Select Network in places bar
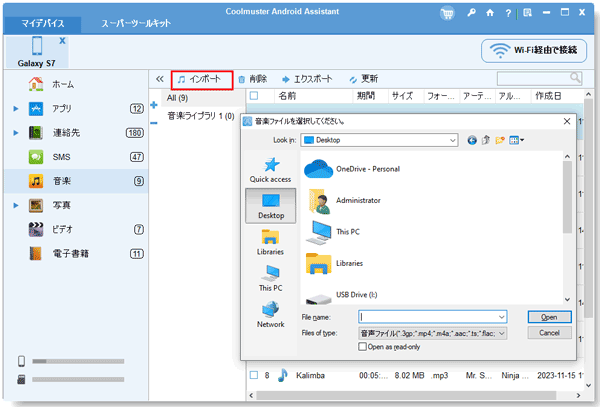The image size is (600, 407). click(x=271, y=315)
